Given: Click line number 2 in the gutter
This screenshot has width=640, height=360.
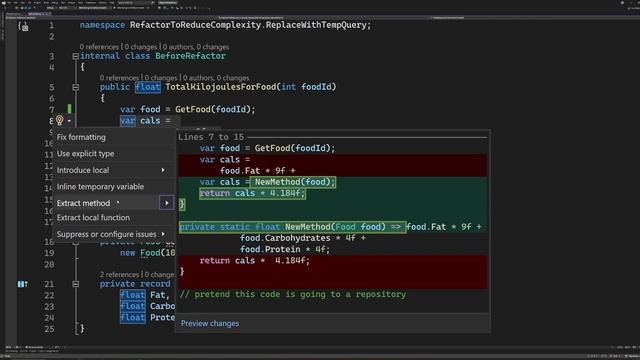Looking at the screenshot, I should (51, 37).
